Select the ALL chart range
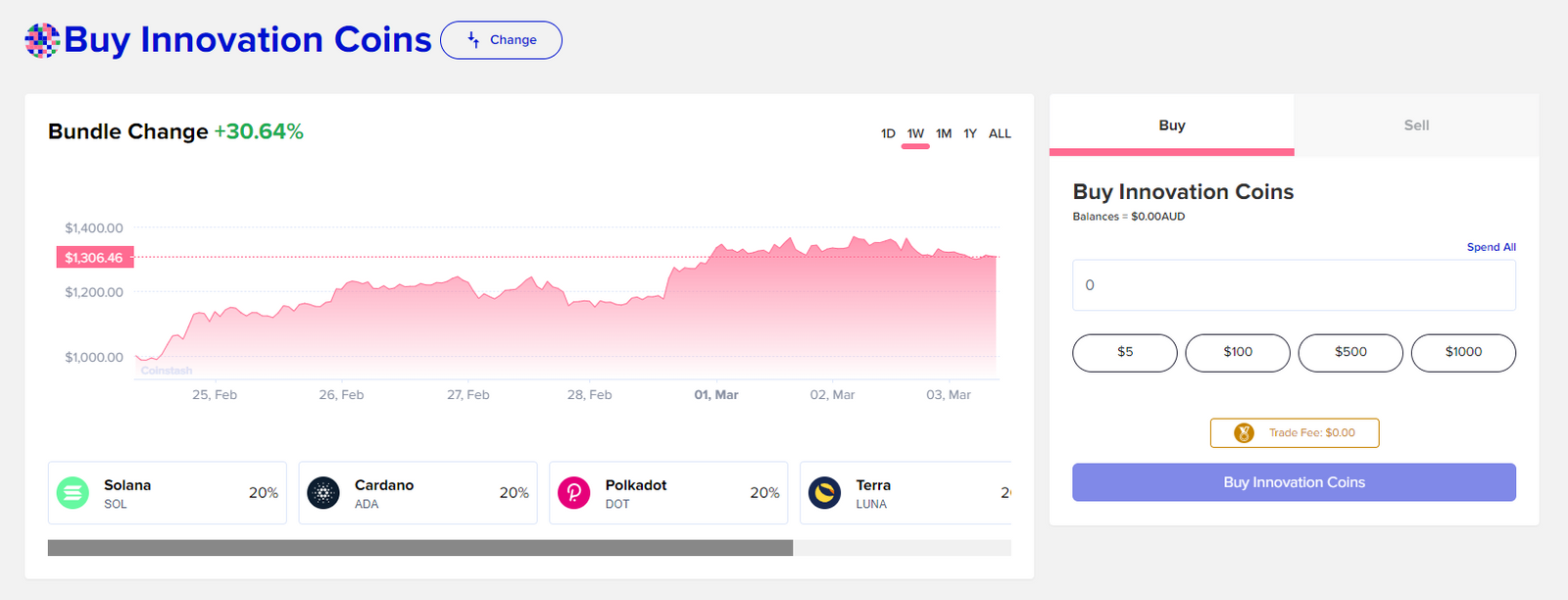The height and width of the screenshot is (600, 1568). tap(1000, 133)
